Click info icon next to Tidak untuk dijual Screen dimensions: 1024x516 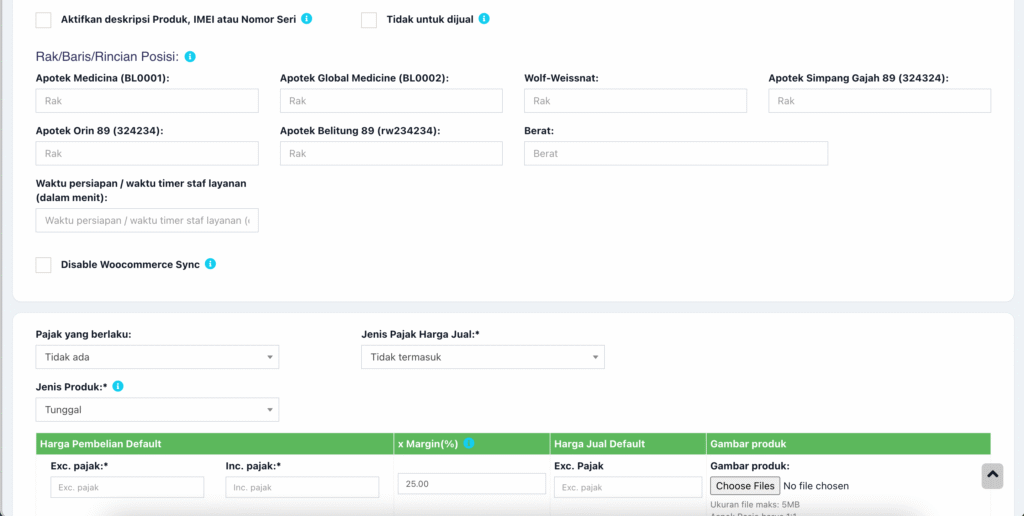(484, 19)
